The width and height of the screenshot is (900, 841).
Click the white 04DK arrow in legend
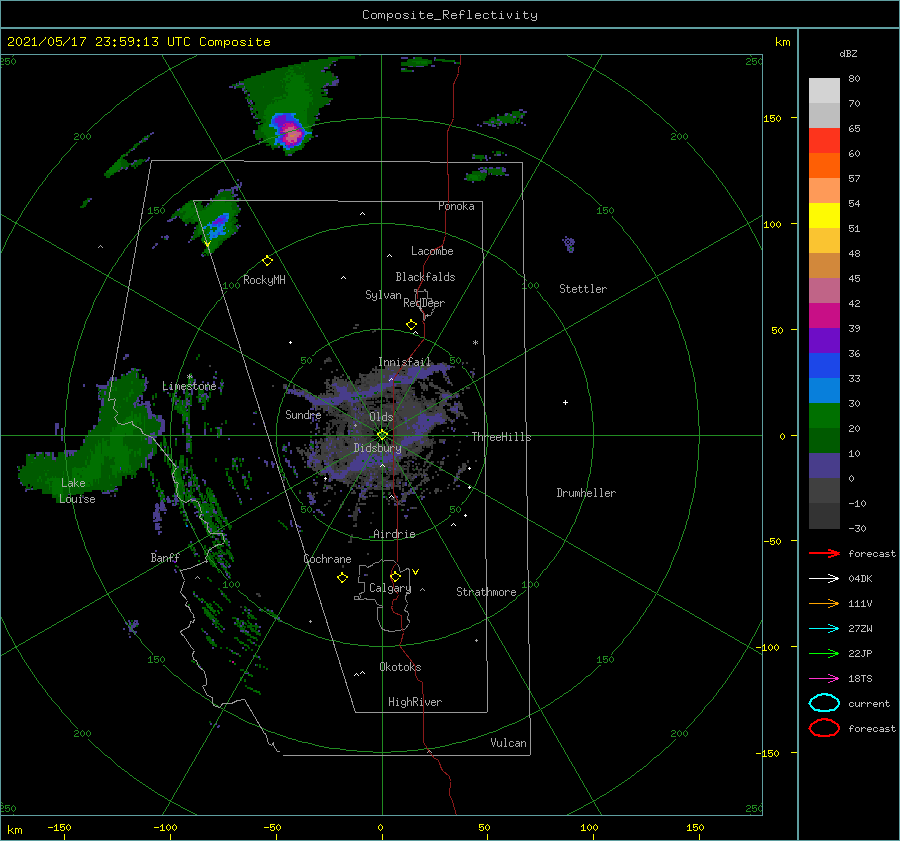(824, 578)
